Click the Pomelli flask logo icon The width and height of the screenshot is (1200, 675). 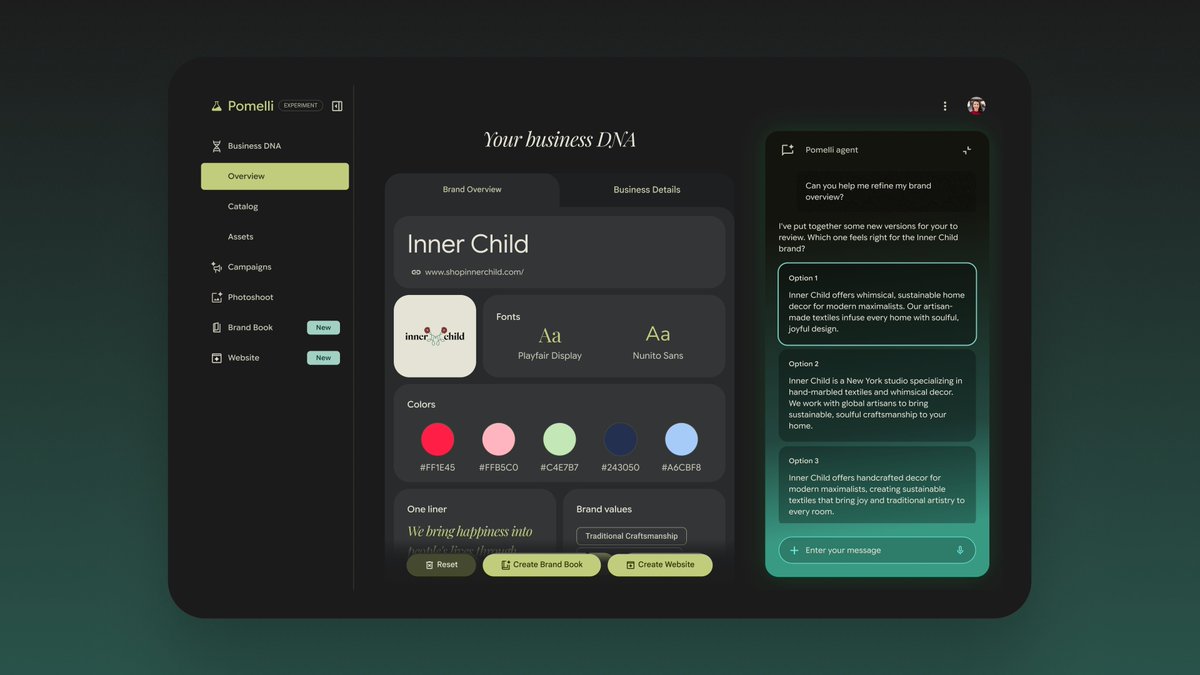(216, 106)
